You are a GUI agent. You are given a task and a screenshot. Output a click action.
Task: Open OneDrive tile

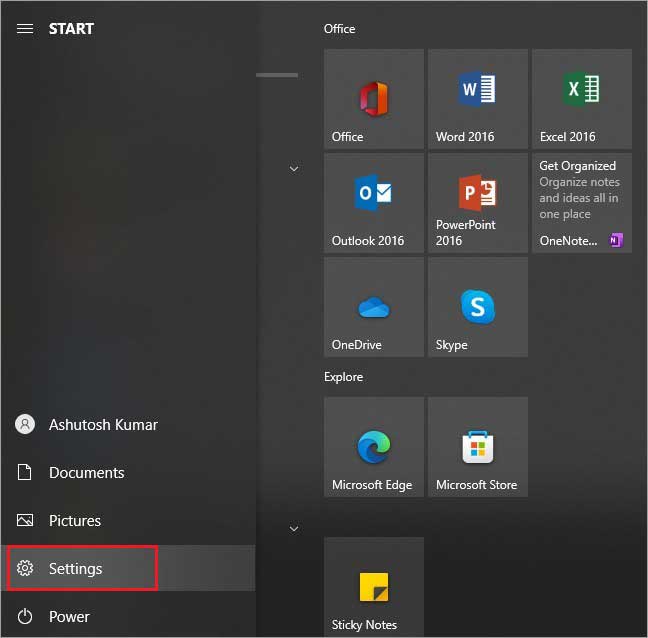374,307
